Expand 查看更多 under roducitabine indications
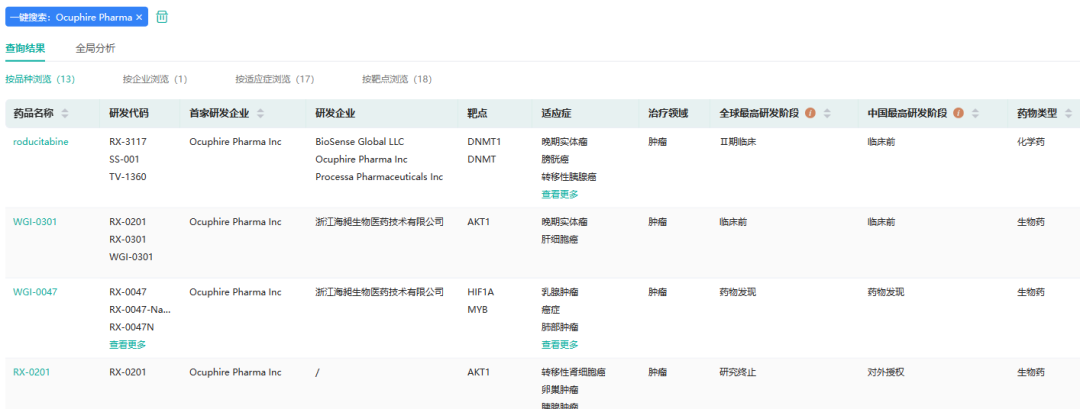1080x409 pixels. click(559, 194)
